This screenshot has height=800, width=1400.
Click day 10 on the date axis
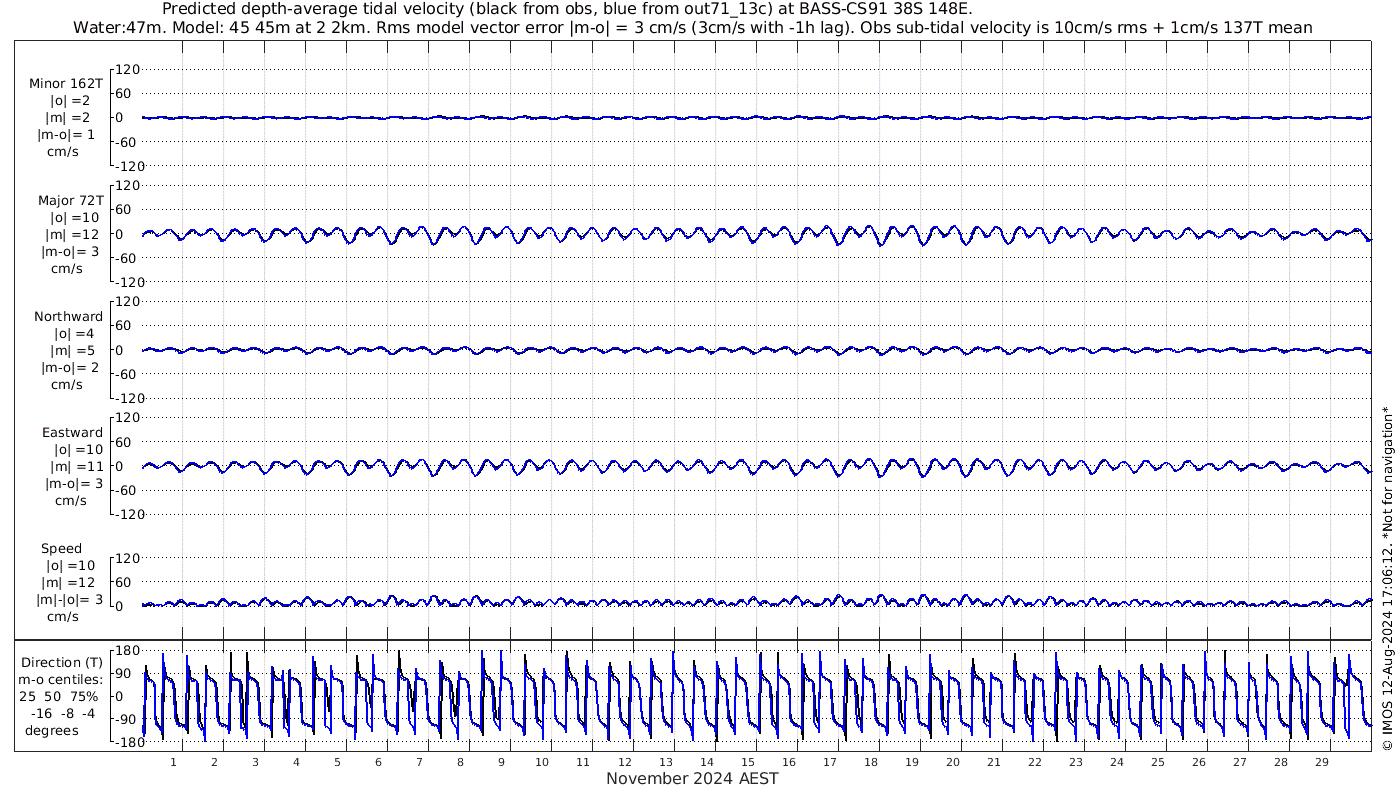pos(542,762)
